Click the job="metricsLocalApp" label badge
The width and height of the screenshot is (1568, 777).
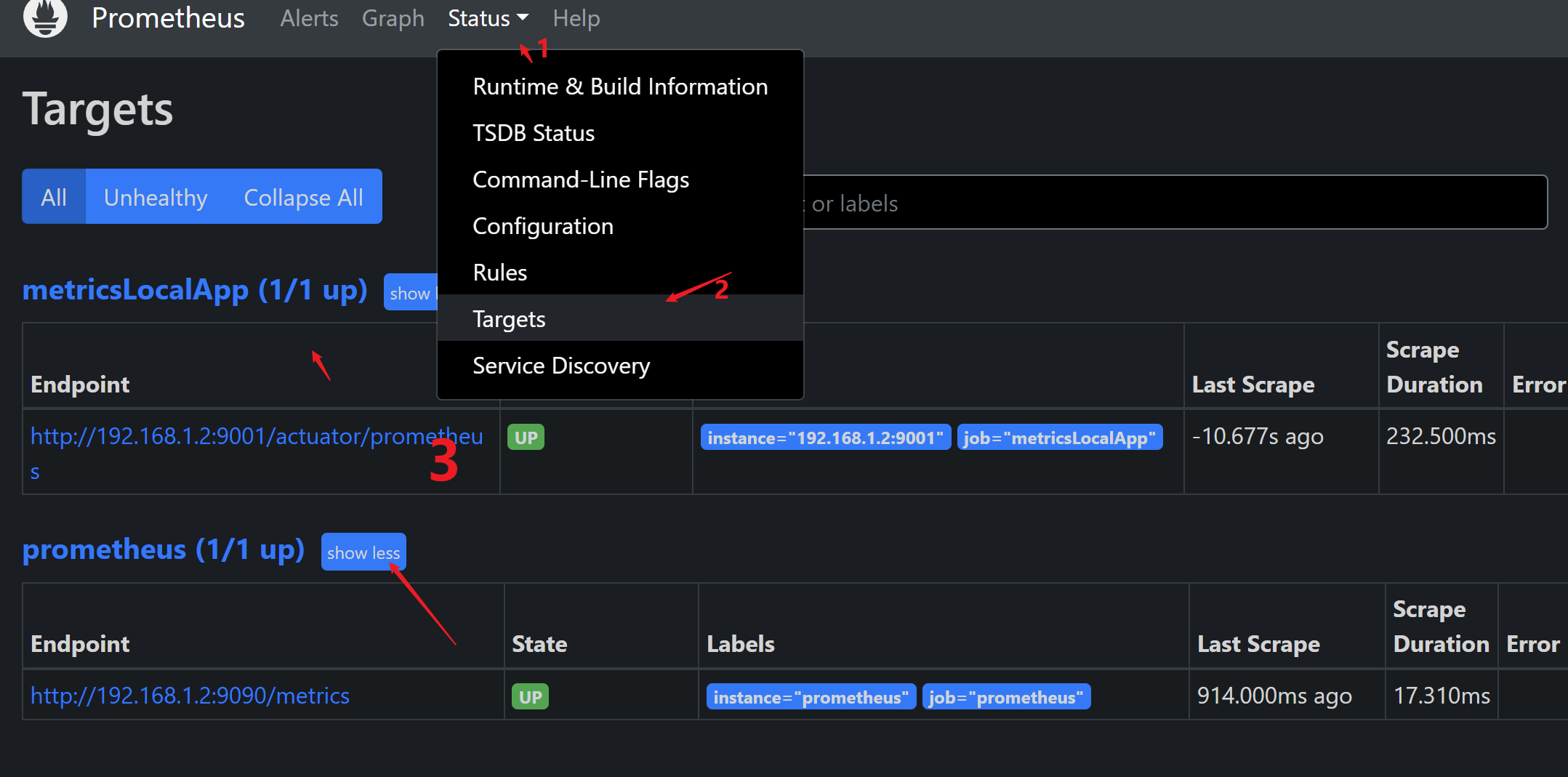(1060, 438)
